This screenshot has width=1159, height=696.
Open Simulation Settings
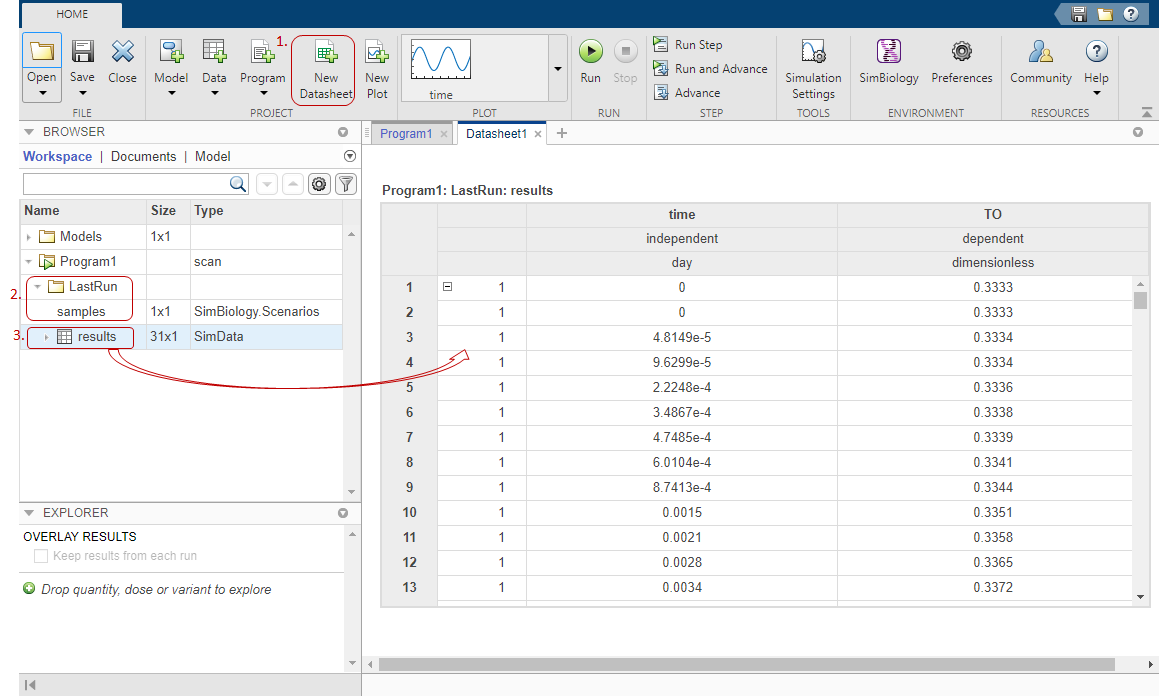click(813, 54)
